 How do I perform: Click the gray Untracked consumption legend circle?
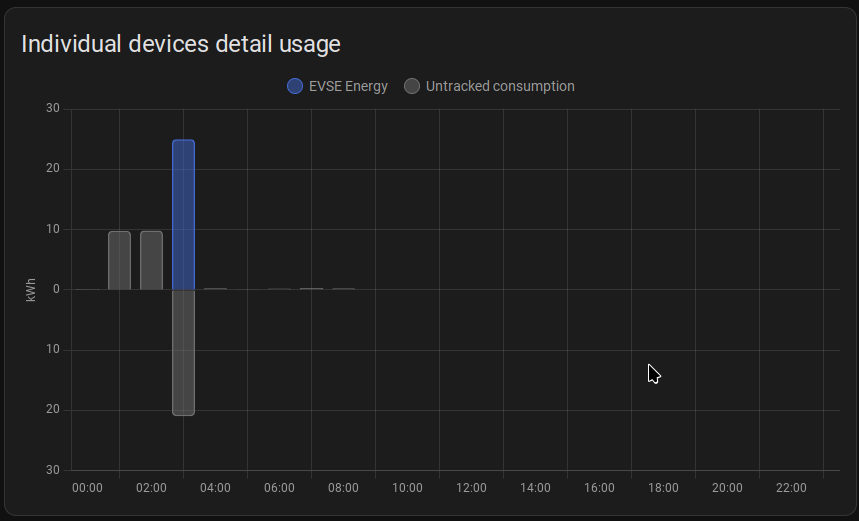[x=412, y=86]
